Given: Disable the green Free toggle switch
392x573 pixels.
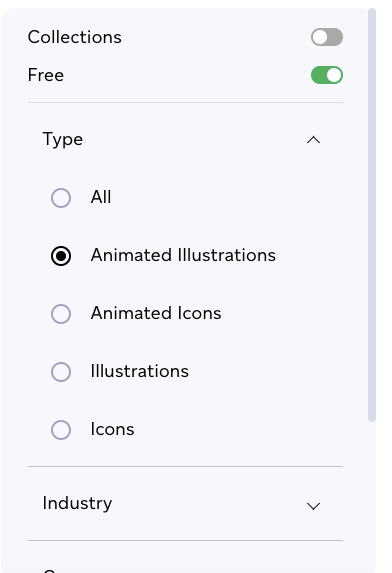Looking at the screenshot, I should click(x=327, y=75).
